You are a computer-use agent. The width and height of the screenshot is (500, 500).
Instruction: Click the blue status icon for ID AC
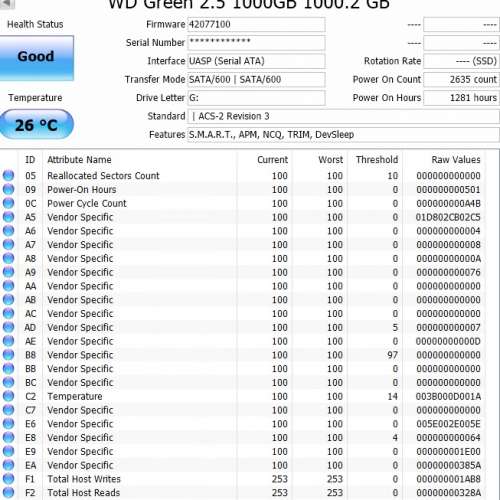pos(8,313)
